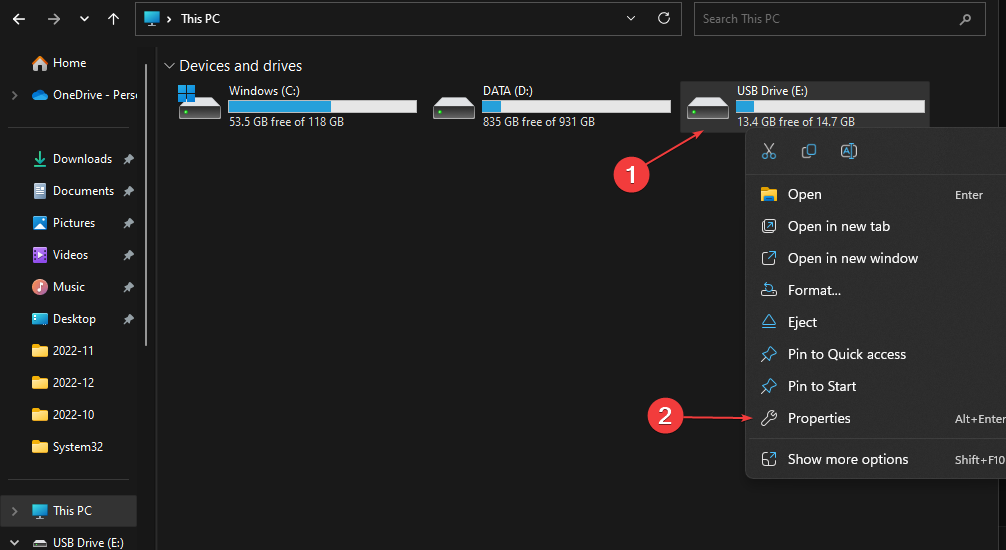
Task: Click the Rename icon in context menu
Action: [x=849, y=151]
